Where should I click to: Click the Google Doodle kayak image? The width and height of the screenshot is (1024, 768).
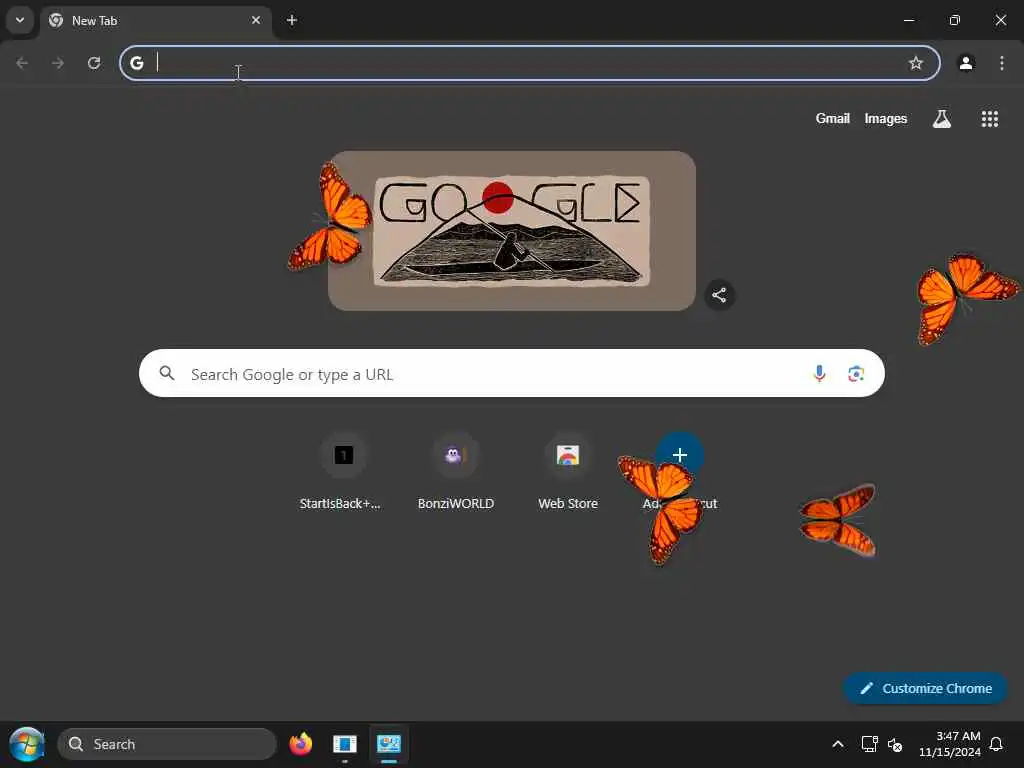511,231
